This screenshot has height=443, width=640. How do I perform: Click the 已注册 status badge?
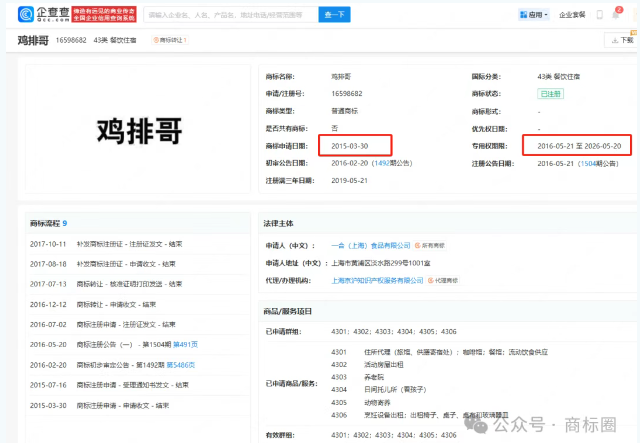tap(550, 93)
